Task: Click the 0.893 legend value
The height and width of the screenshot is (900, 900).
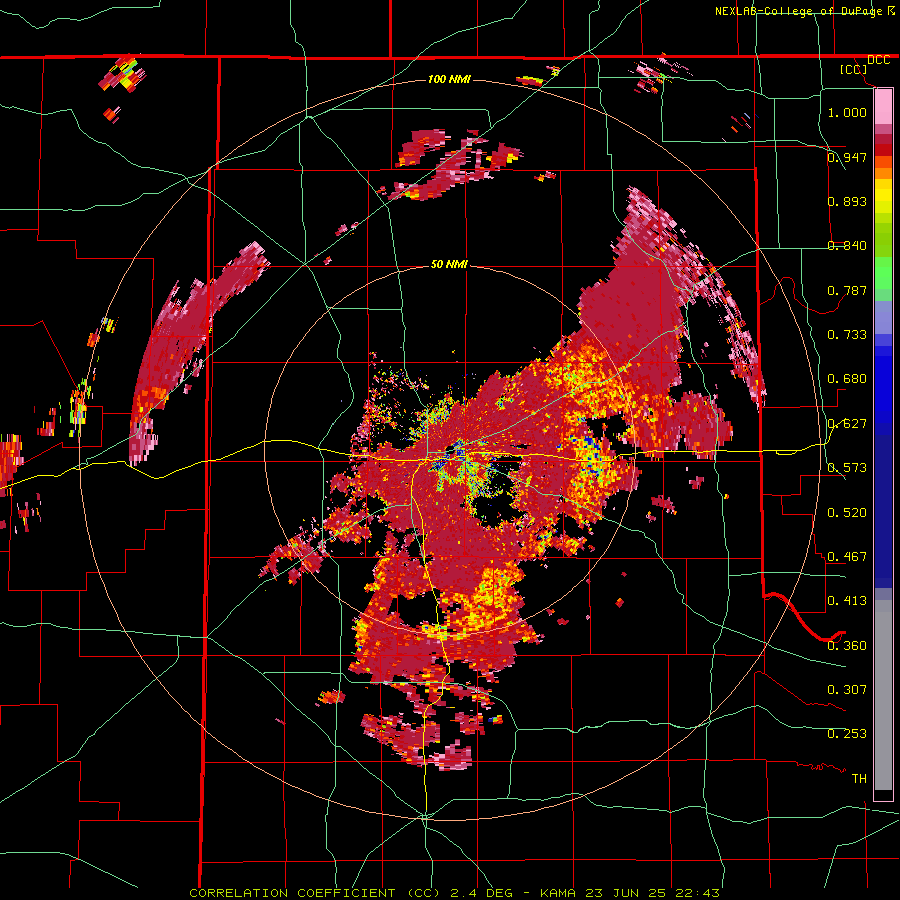Action: pyautogui.click(x=847, y=201)
